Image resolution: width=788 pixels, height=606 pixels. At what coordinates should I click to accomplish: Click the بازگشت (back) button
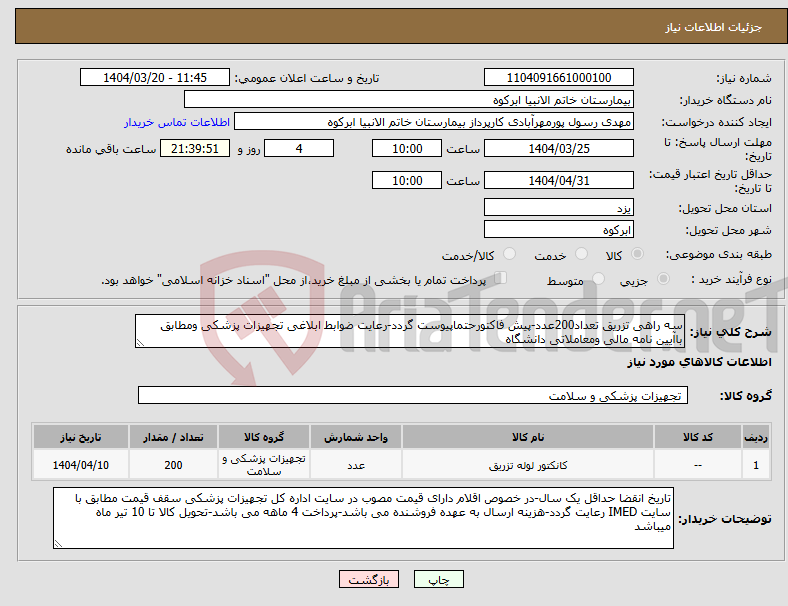click(369, 579)
